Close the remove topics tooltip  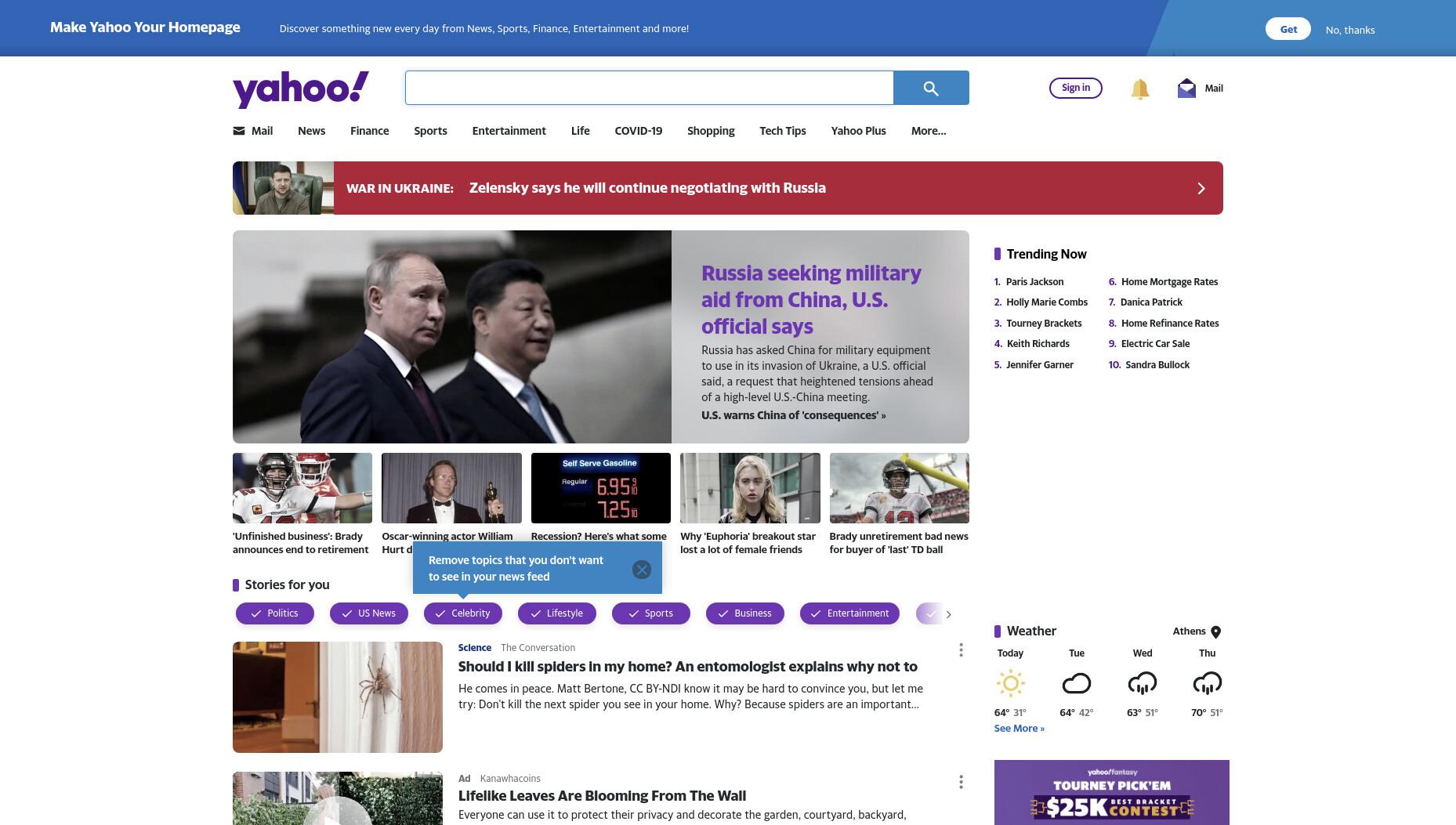point(641,570)
